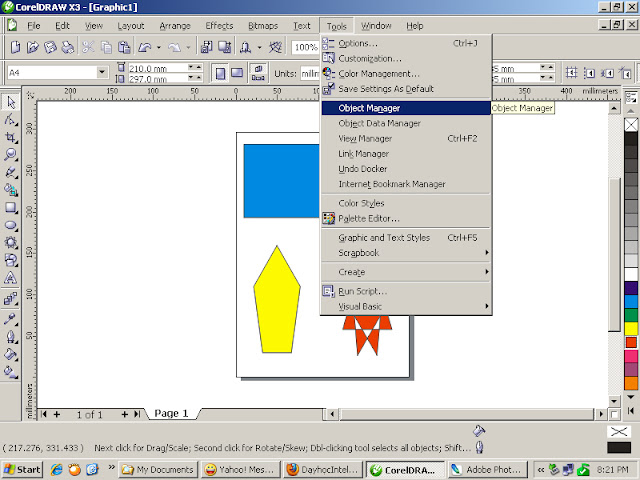The image size is (640, 480).
Task: Switch to the Page 1 tab
Action: [x=171, y=413]
